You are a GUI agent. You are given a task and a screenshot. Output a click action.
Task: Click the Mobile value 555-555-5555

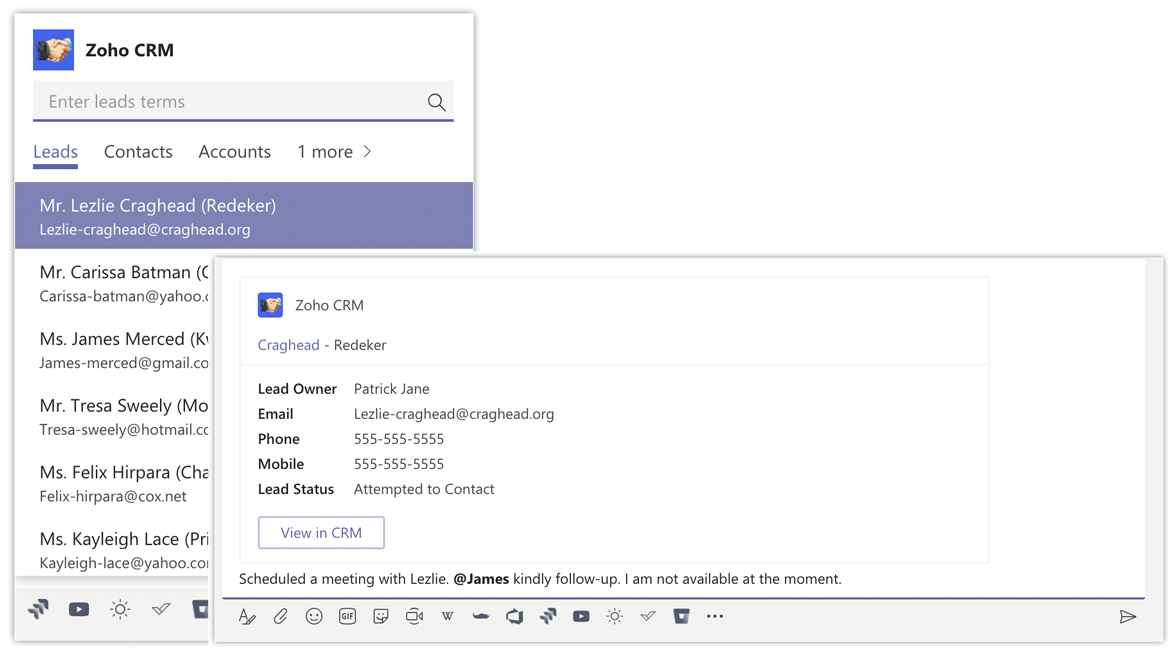[399, 464]
